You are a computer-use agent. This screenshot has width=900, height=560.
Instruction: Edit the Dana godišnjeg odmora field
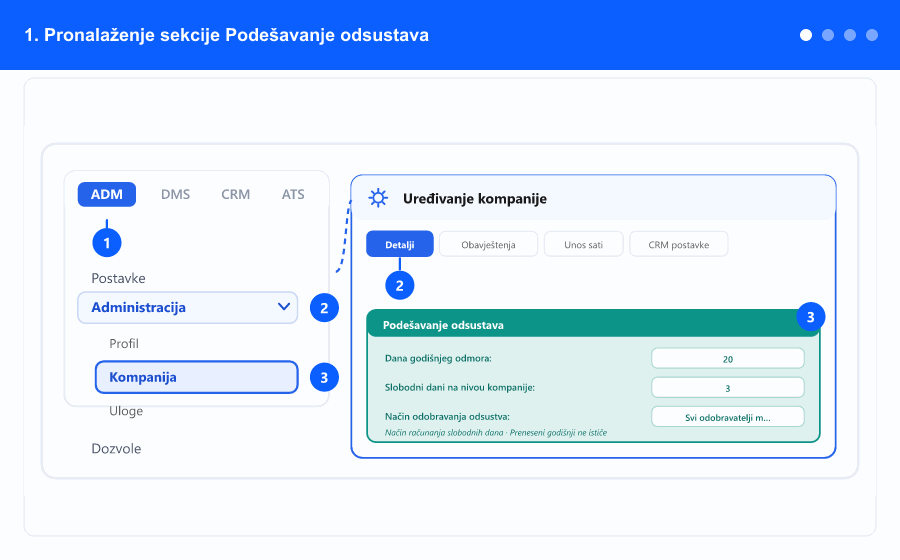pos(727,359)
